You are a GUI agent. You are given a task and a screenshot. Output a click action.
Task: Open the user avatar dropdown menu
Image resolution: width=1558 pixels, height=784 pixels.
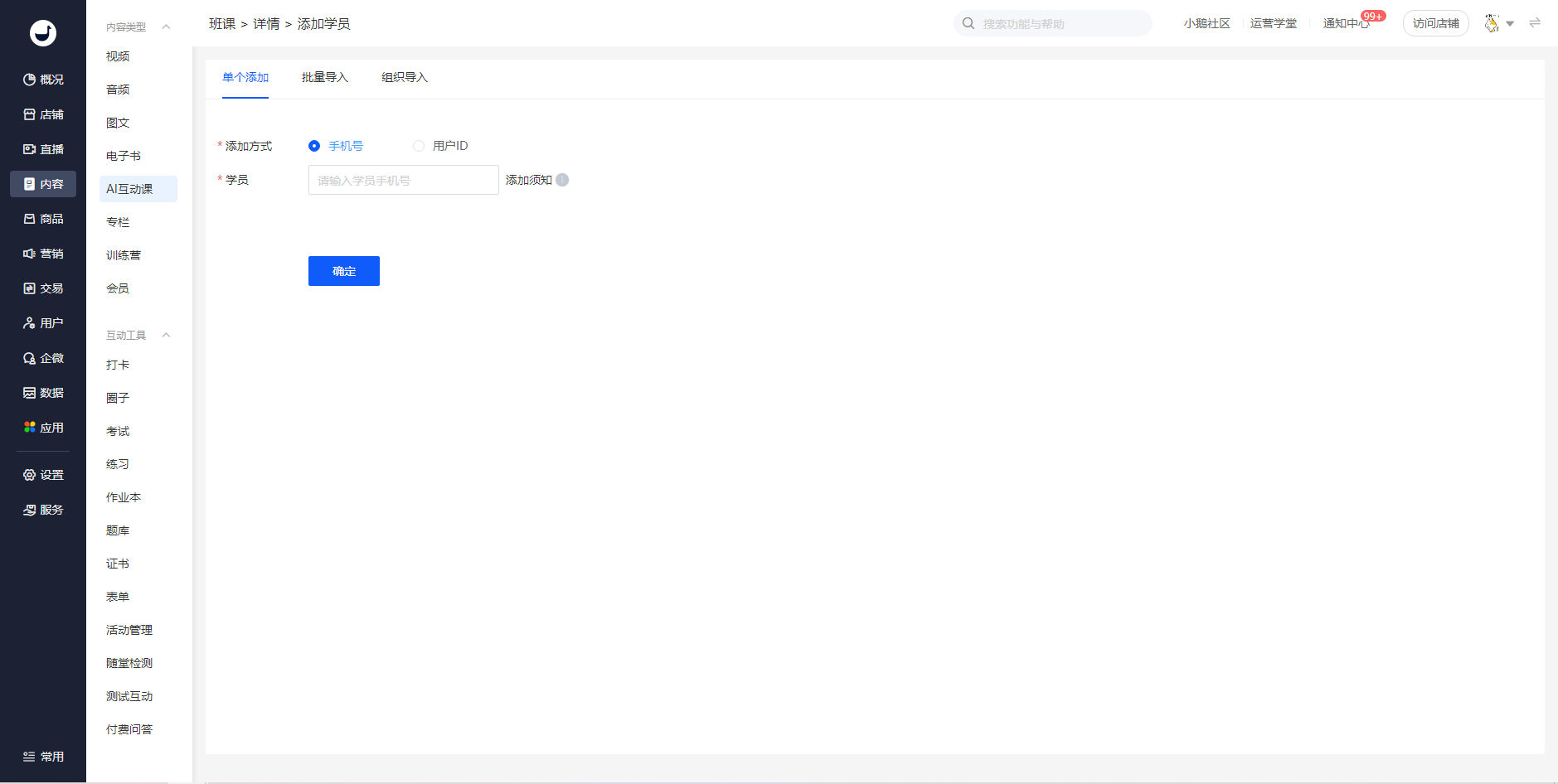point(1499,24)
